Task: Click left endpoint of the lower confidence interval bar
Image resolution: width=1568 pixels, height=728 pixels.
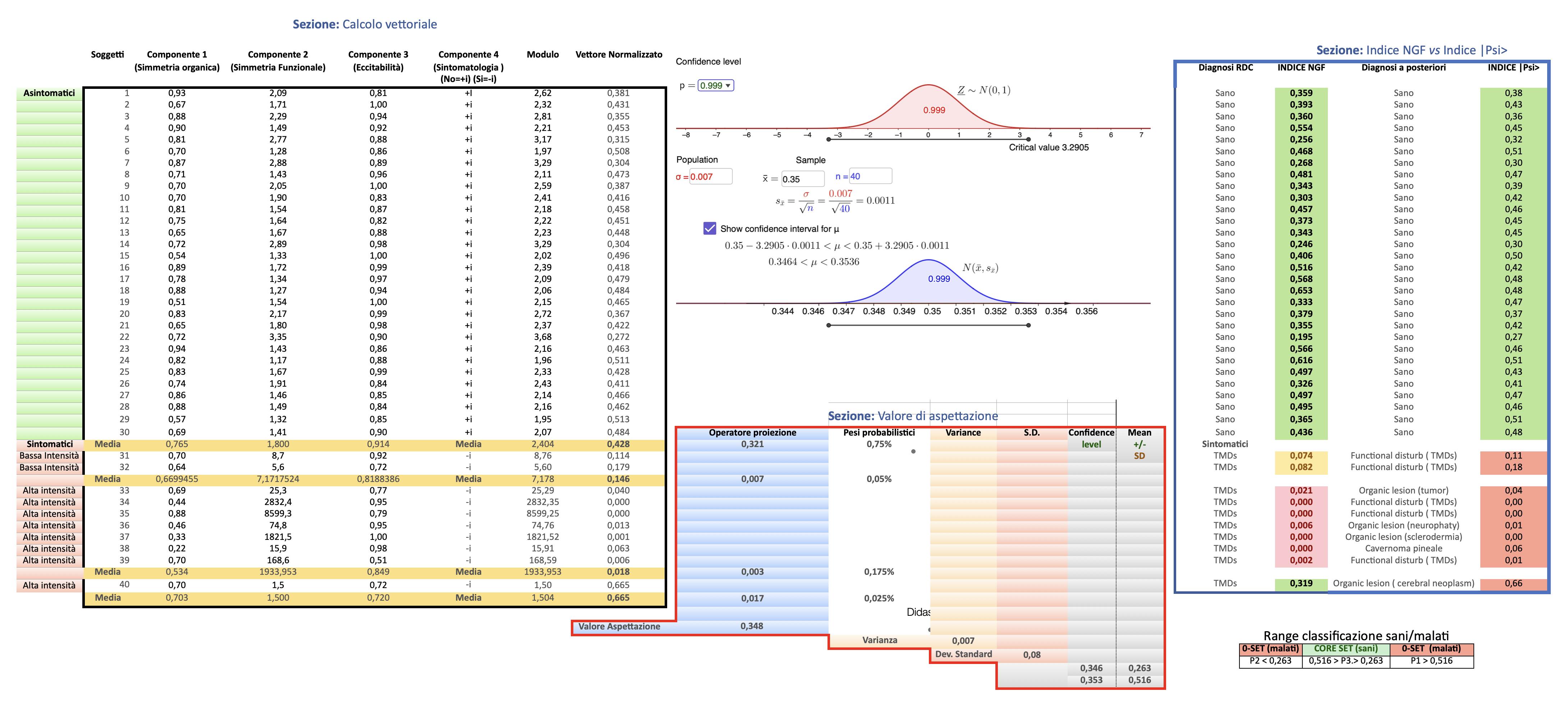Action: 829,325
